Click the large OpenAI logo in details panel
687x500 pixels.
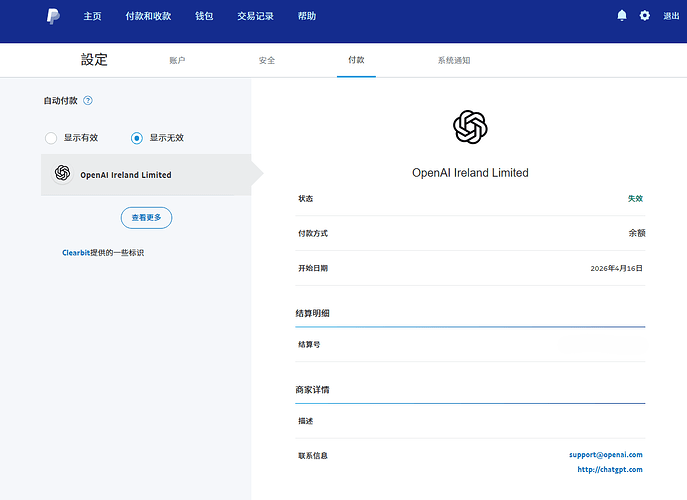470,127
